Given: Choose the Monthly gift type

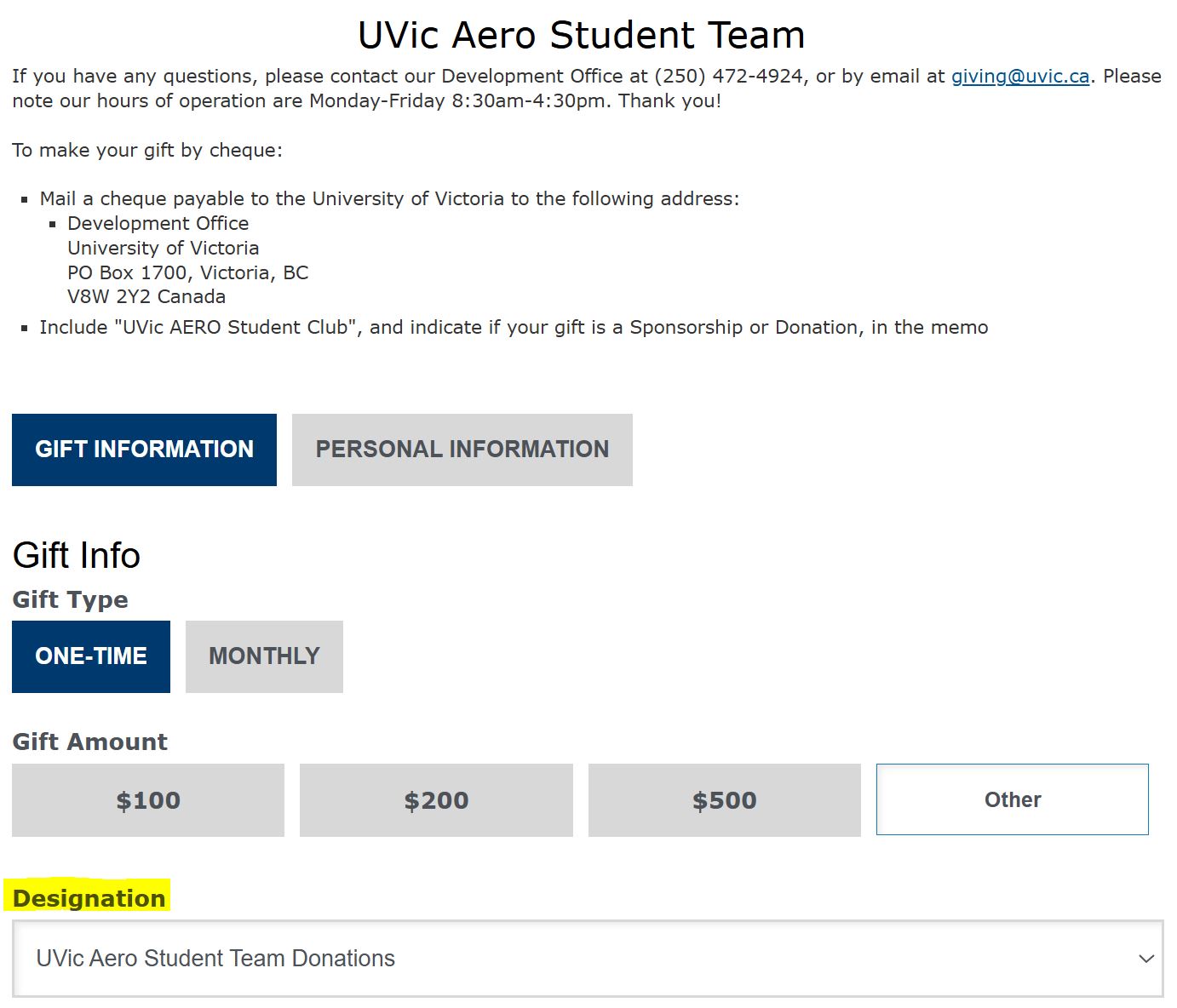Looking at the screenshot, I should (264, 656).
